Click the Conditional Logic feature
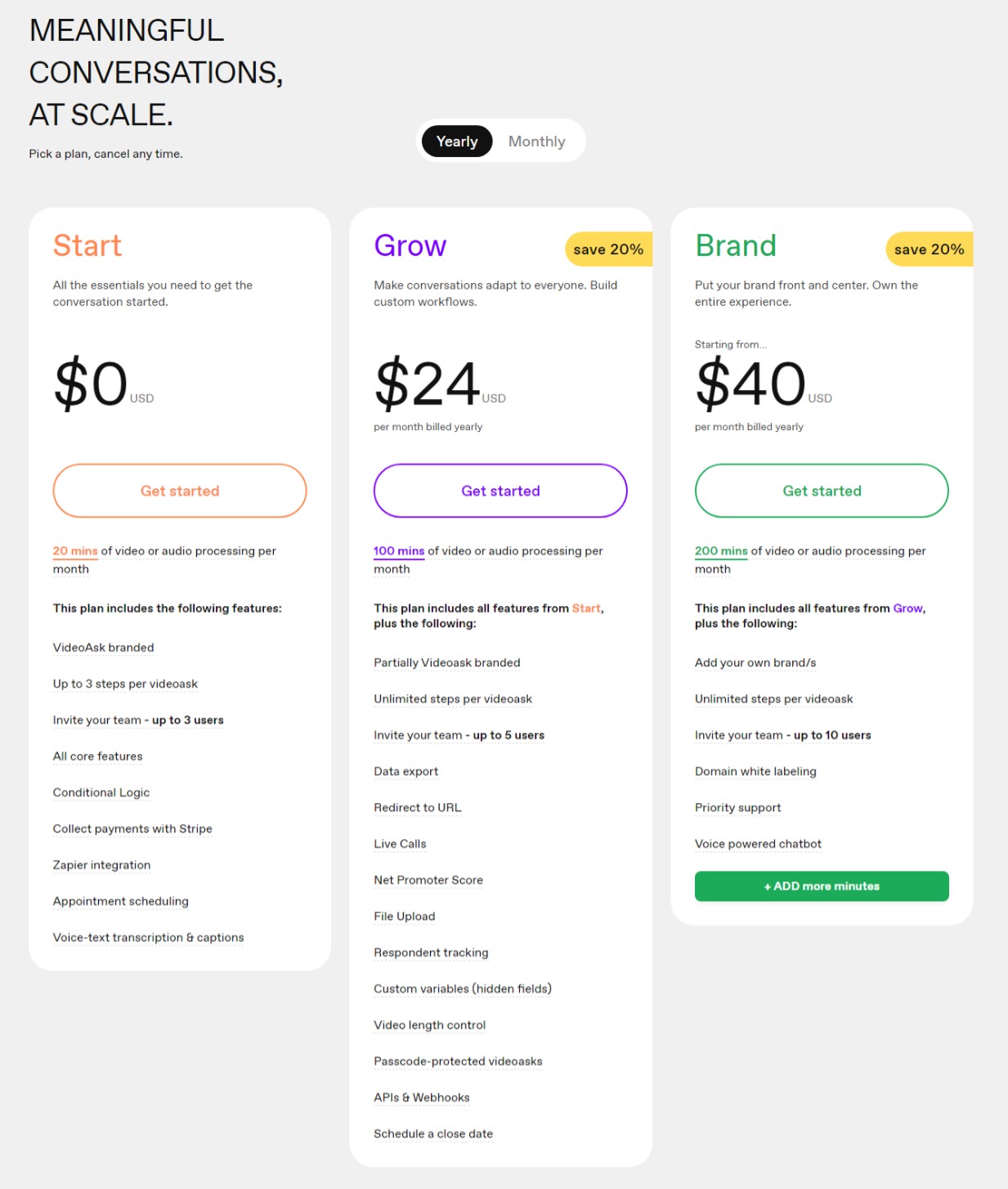This screenshot has width=1008, height=1189. tap(101, 792)
